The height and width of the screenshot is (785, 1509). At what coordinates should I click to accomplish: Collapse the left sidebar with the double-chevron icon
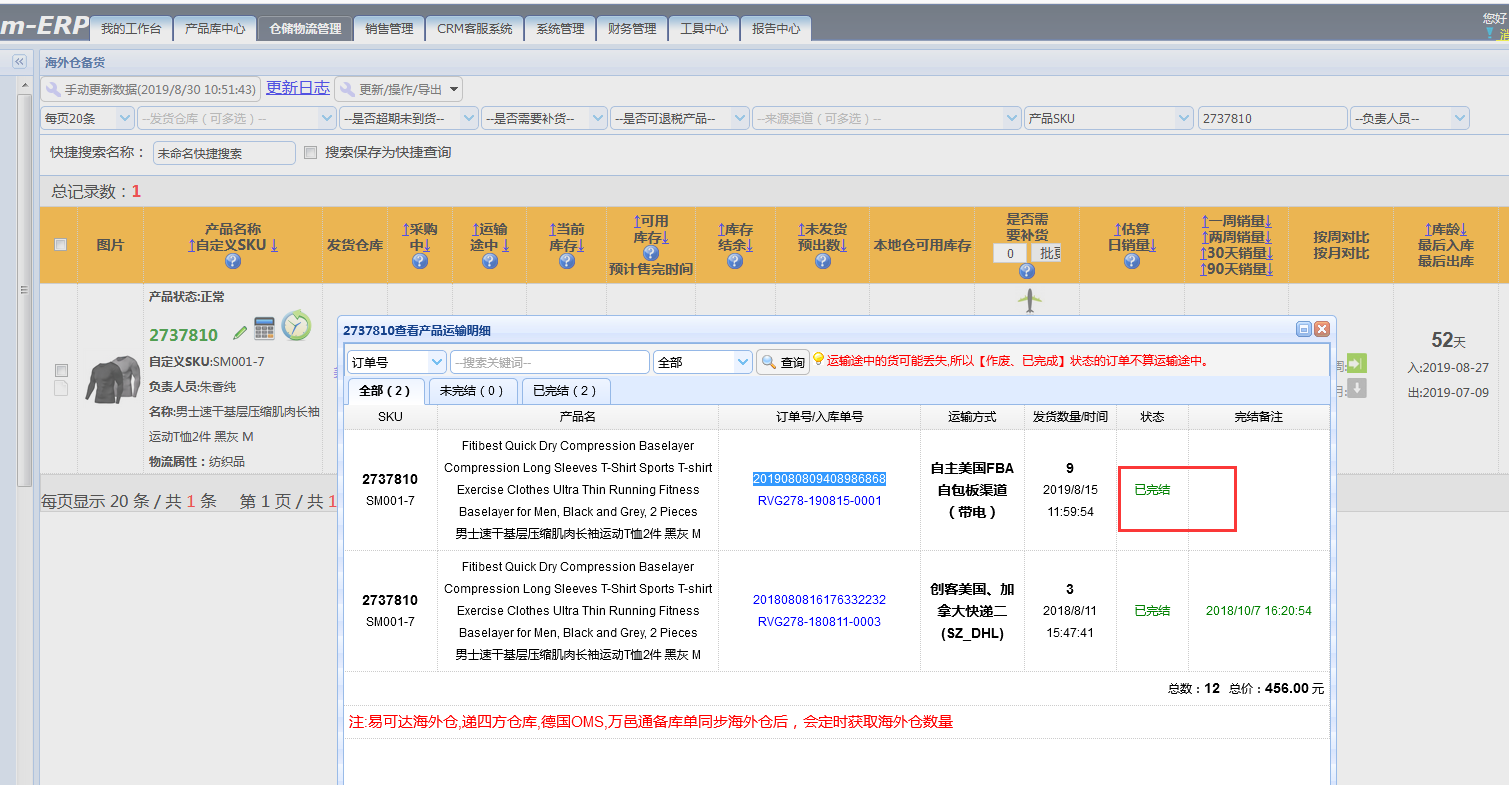[x=18, y=62]
